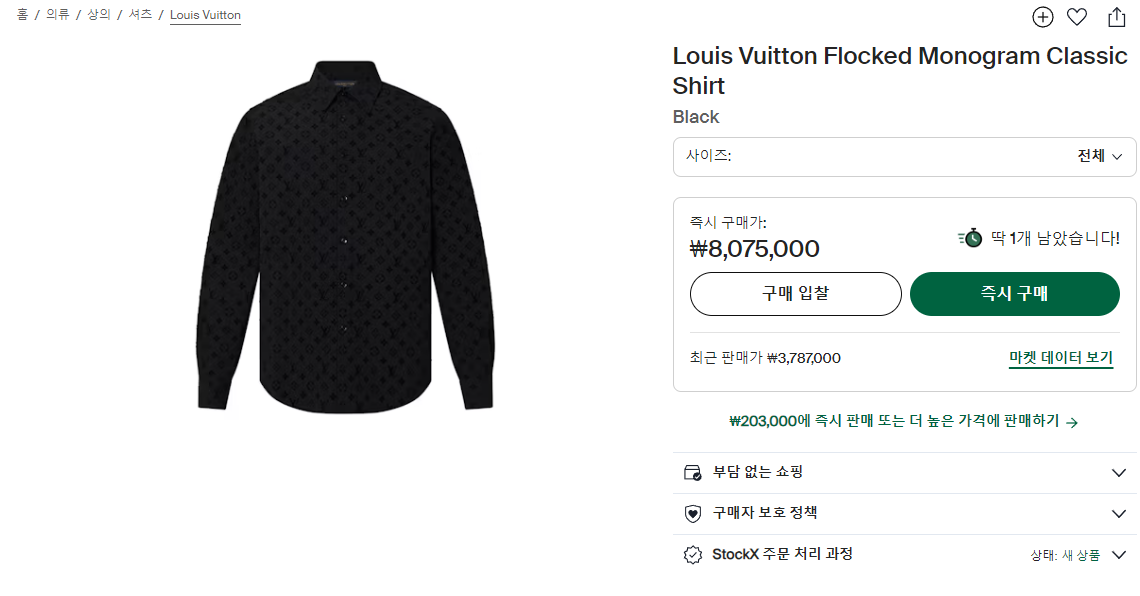The width and height of the screenshot is (1140, 596).
Task: Click the stopwatch icon near 딱 1개 남았습니다
Action: pyautogui.click(x=970, y=238)
